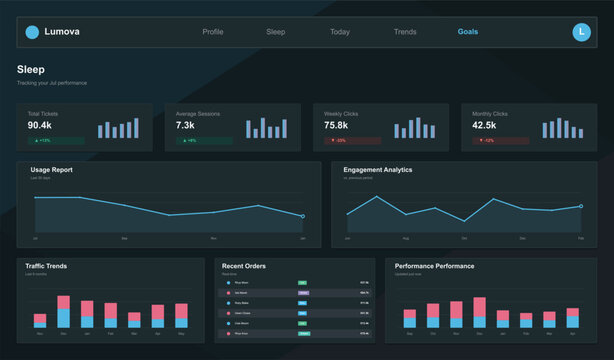The height and width of the screenshot is (360, 614).
Task: Go to the Today nav item
Action: (340, 32)
